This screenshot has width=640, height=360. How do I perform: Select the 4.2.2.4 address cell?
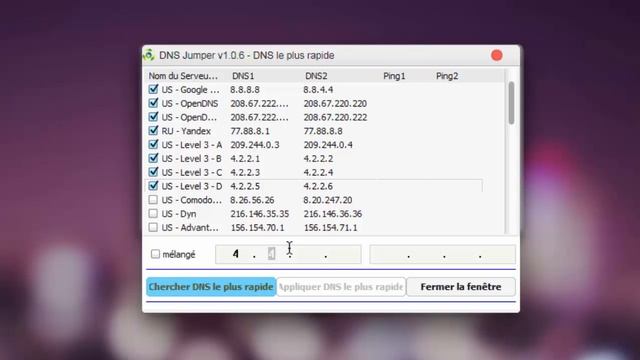pos(318,172)
